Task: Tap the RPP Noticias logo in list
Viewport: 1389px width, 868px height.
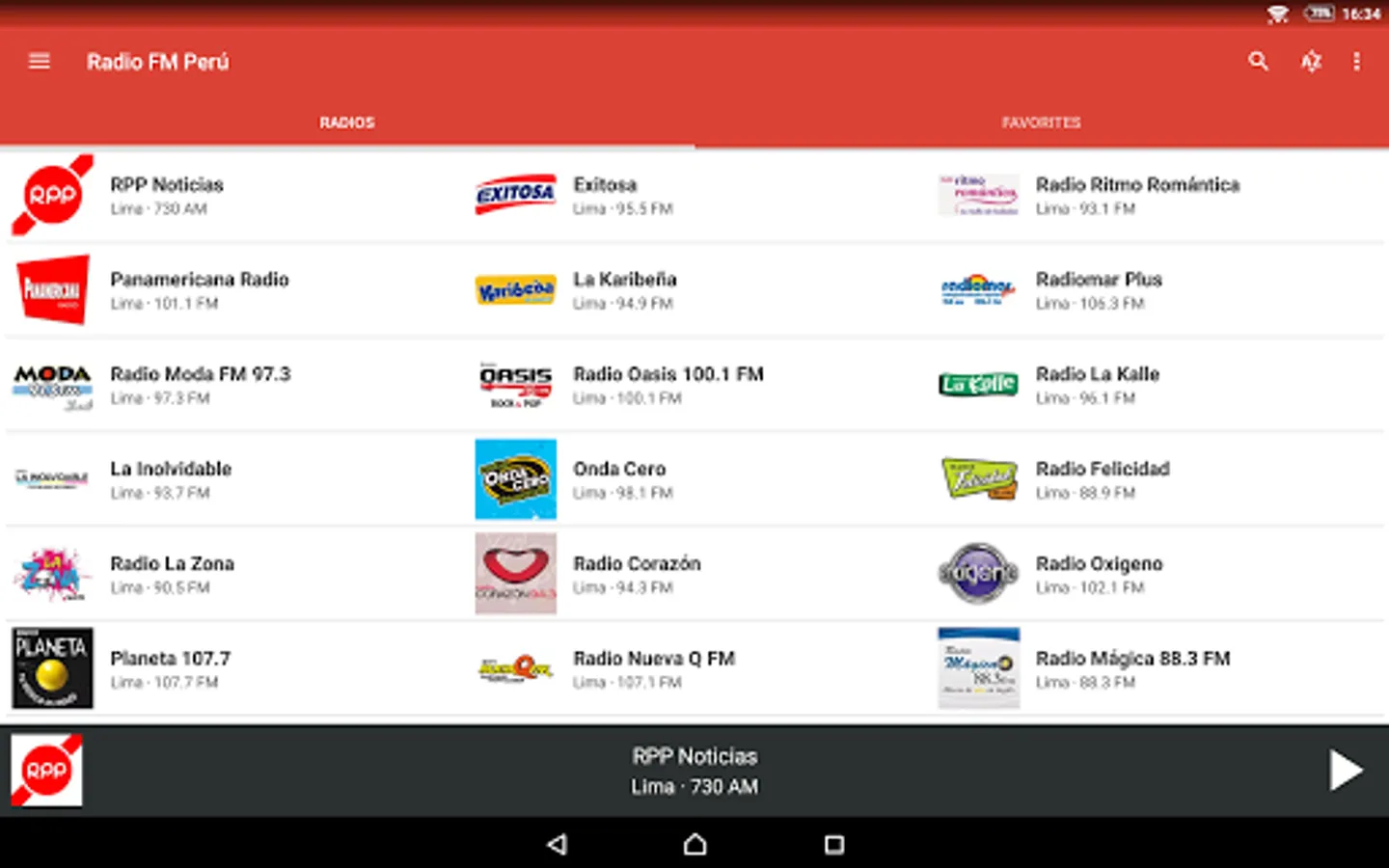Action: tap(52, 195)
